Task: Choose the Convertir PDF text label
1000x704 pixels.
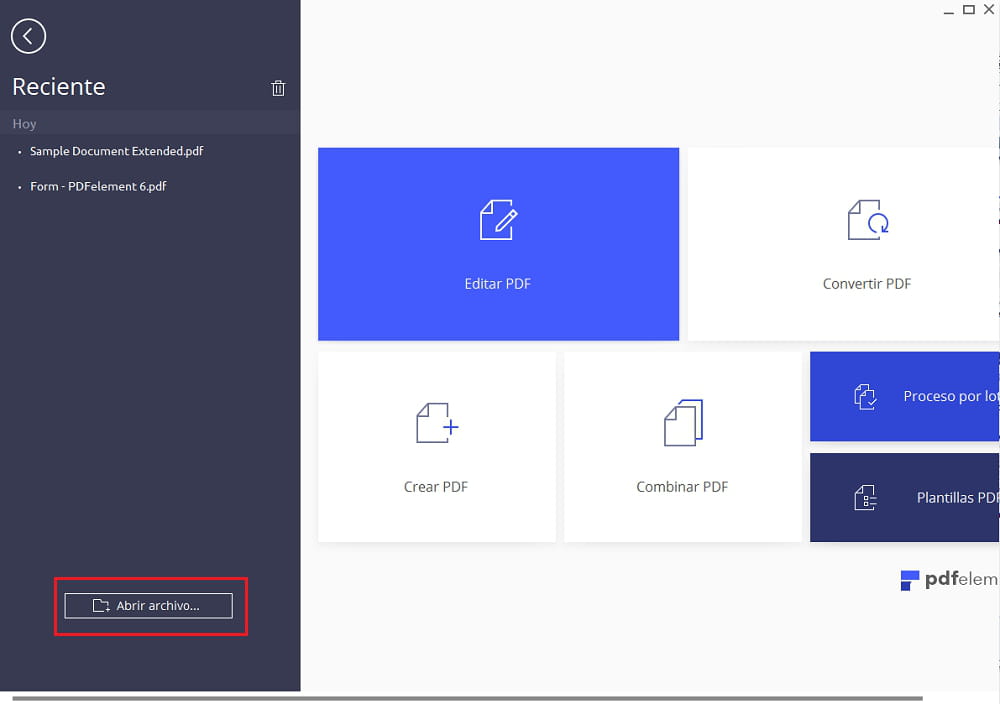Action: pyautogui.click(x=867, y=284)
